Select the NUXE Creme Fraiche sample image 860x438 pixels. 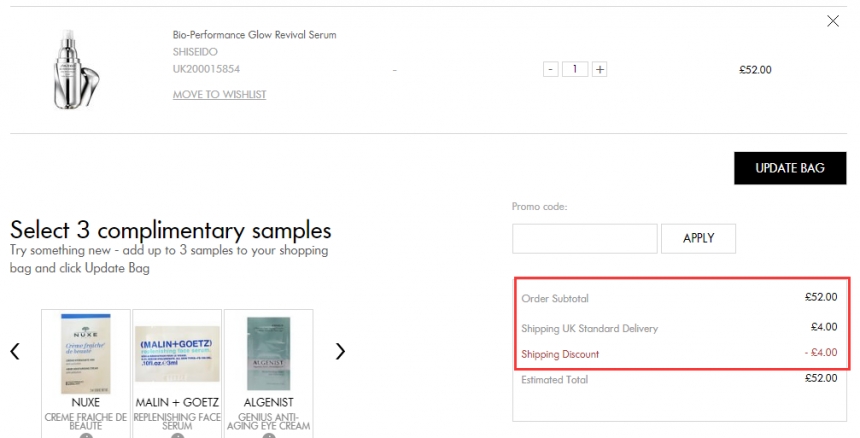tap(86, 354)
